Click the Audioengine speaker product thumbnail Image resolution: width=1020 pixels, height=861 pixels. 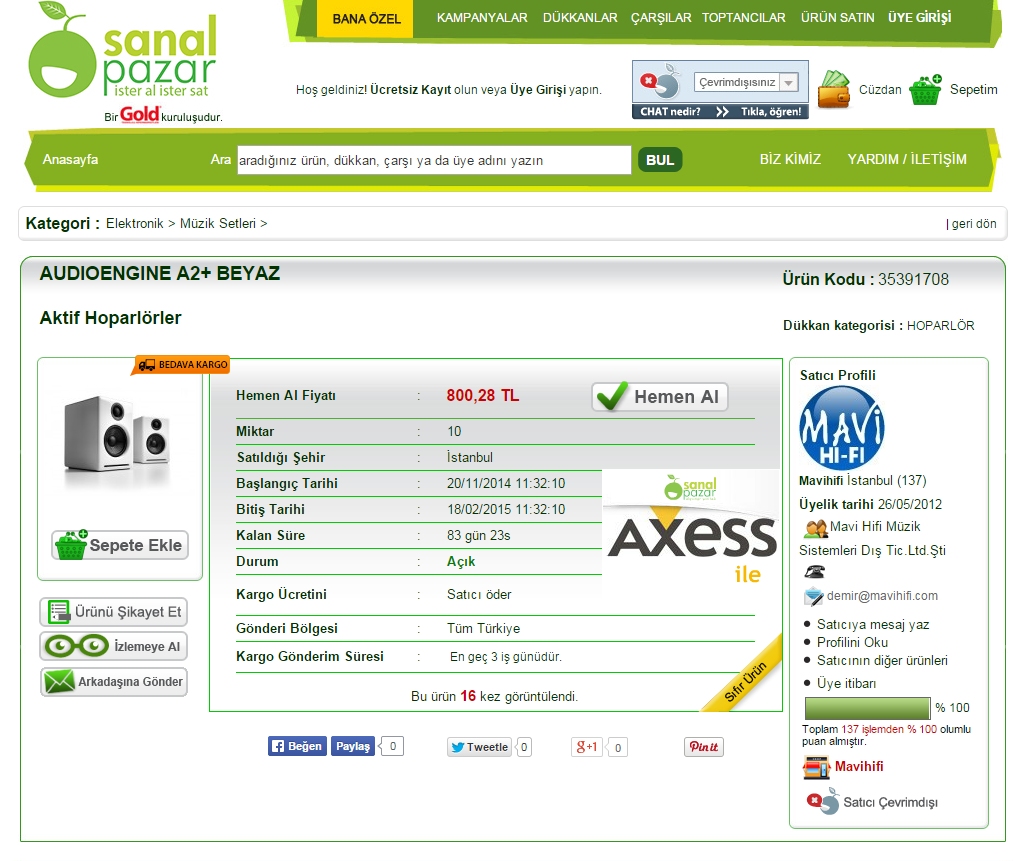tap(117, 436)
